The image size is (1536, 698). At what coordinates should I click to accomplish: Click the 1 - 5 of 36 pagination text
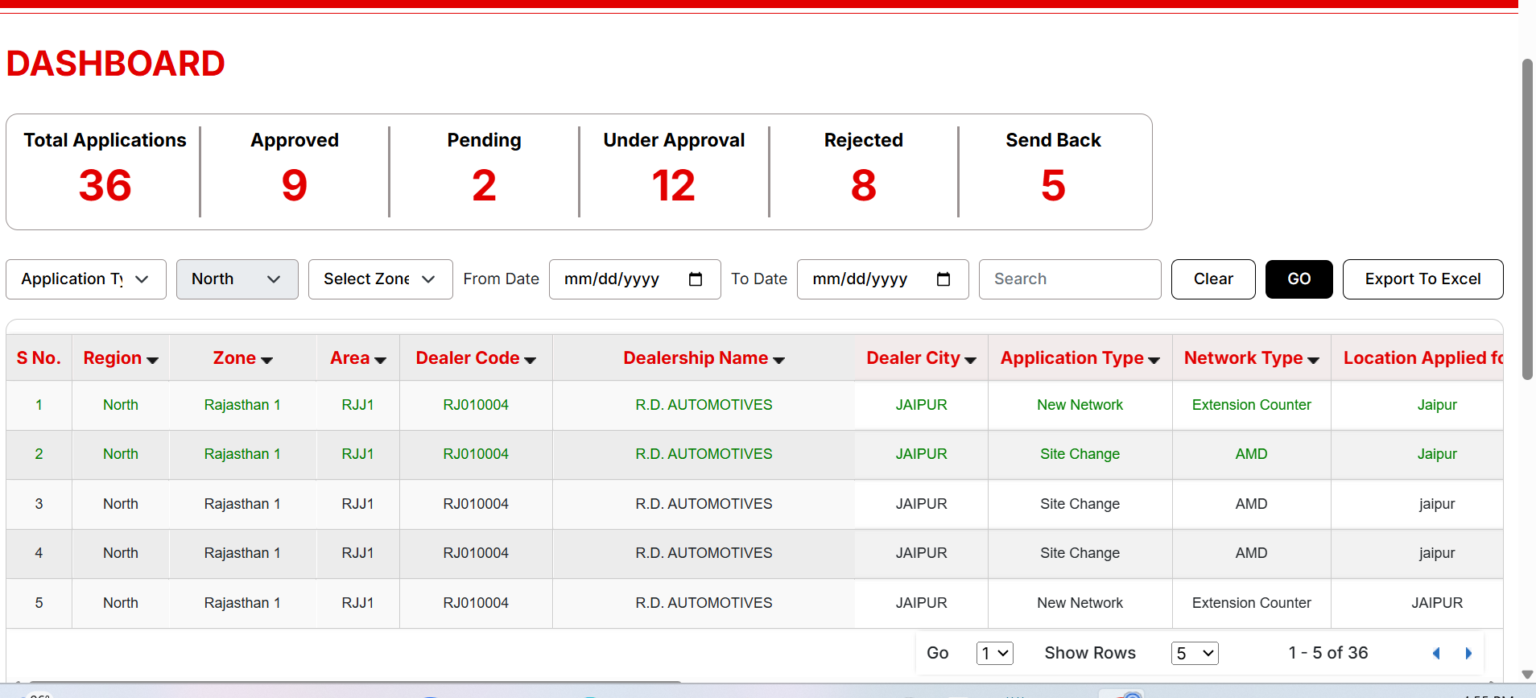coord(1328,653)
